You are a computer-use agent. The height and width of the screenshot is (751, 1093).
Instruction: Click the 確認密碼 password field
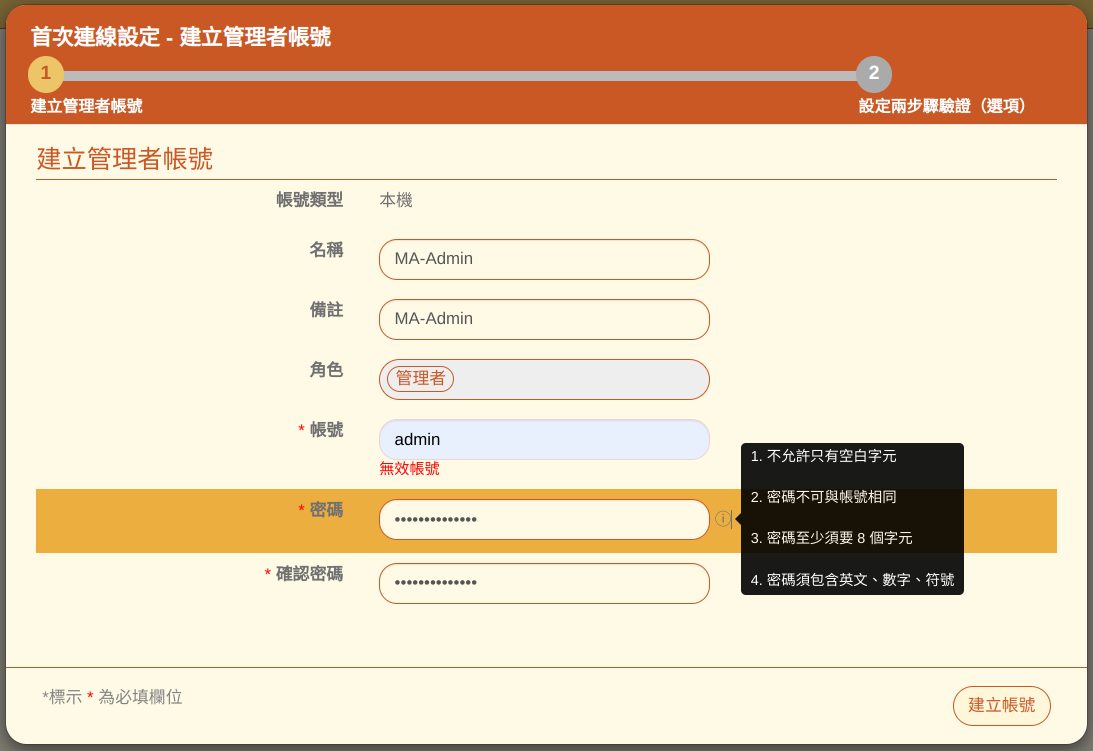[x=544, y=583]
